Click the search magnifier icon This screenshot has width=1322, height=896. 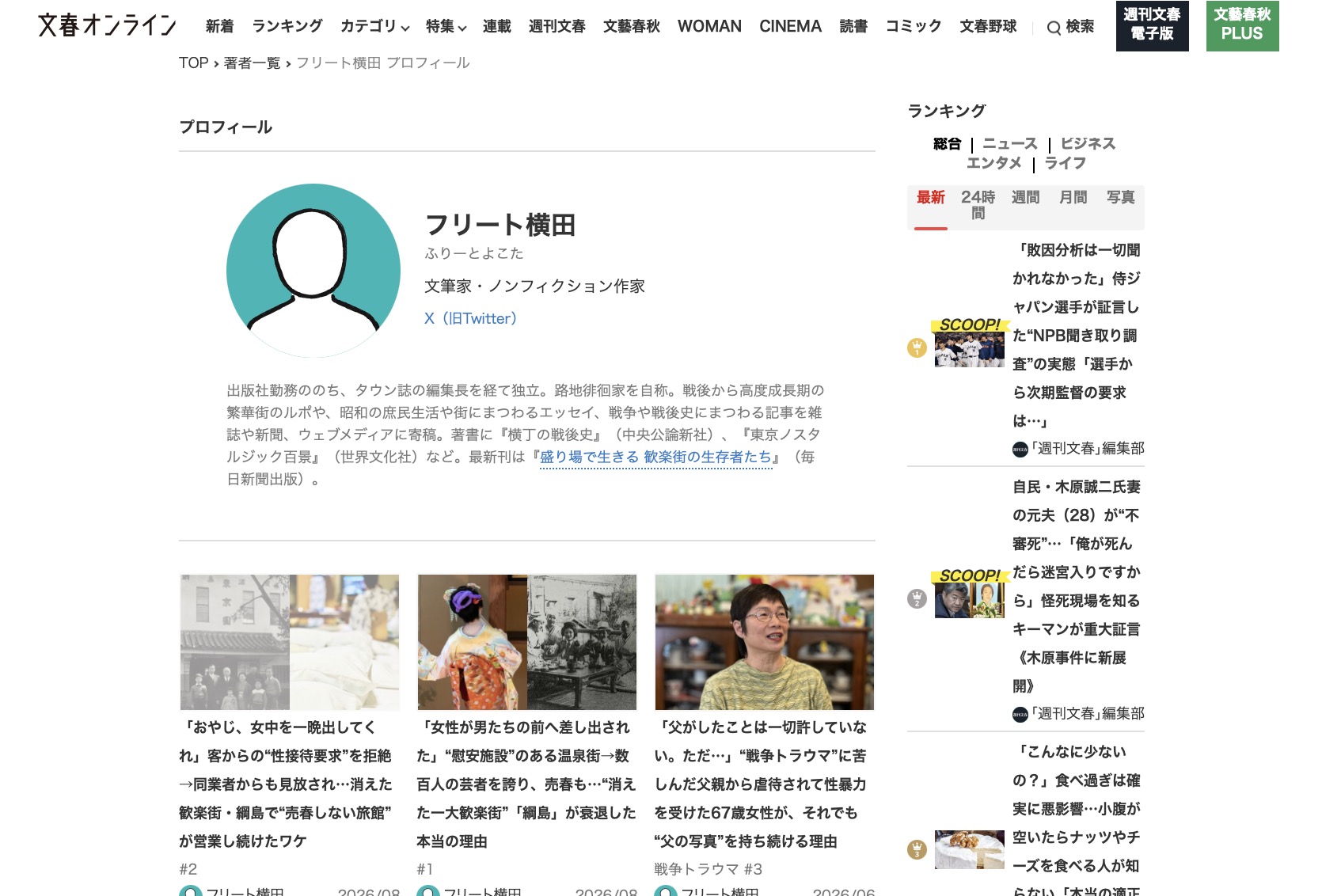pos(1054,28)
